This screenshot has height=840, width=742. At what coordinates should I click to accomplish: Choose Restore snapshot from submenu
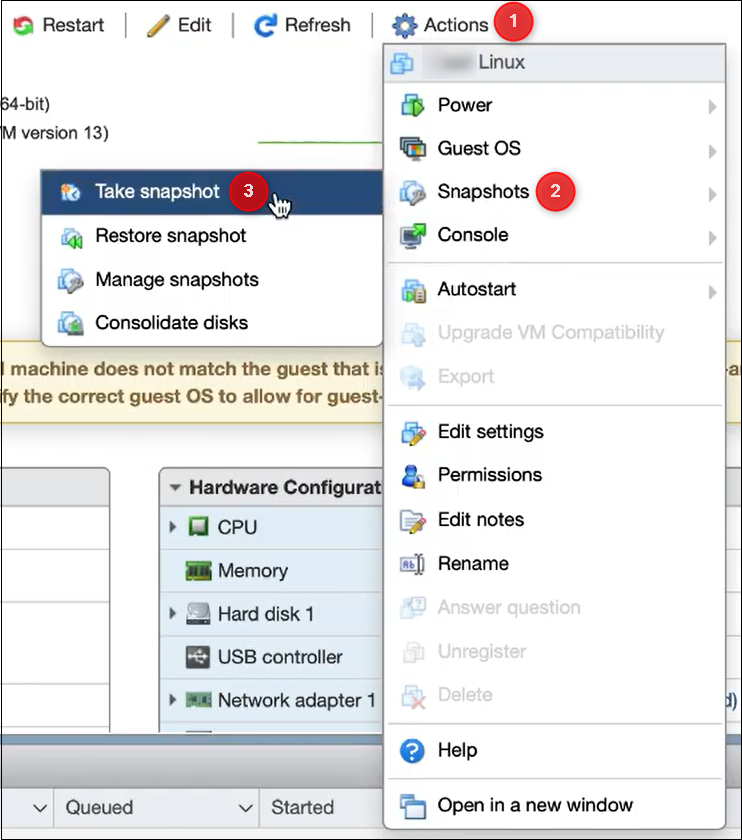pos(212,236)
